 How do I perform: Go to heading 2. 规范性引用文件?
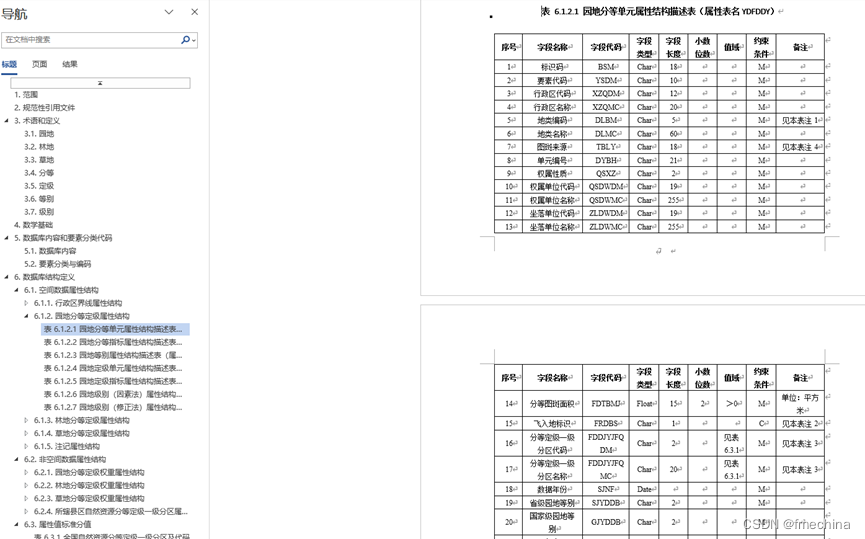click(45, 108)
